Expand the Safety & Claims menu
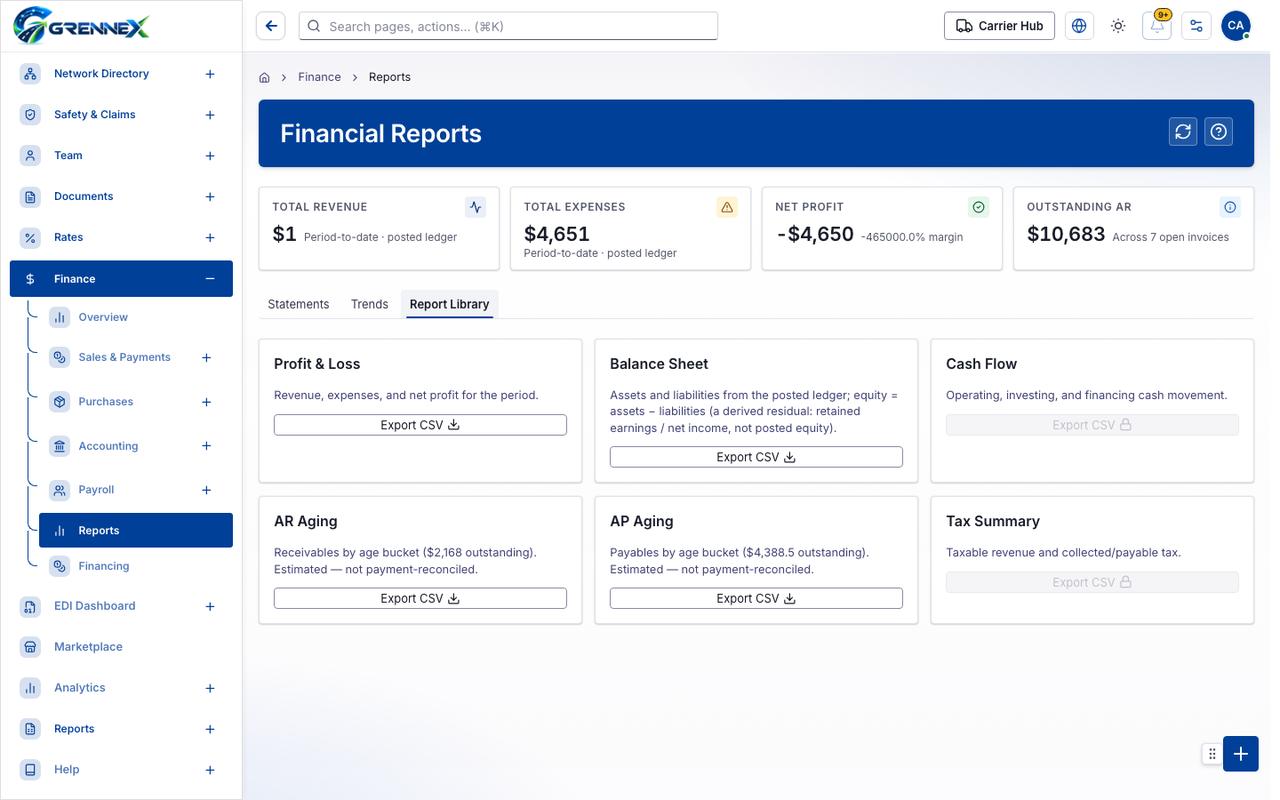 [210, 115]
